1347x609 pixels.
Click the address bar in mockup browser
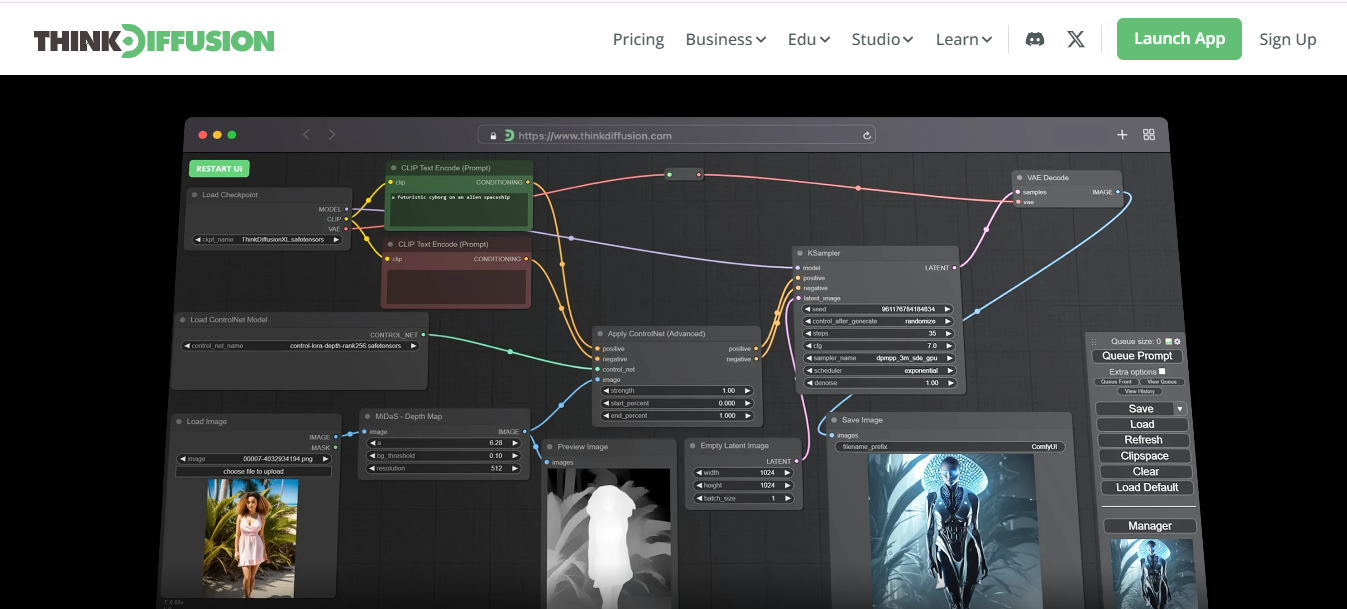pyautogui.click(x=677, y=135)
